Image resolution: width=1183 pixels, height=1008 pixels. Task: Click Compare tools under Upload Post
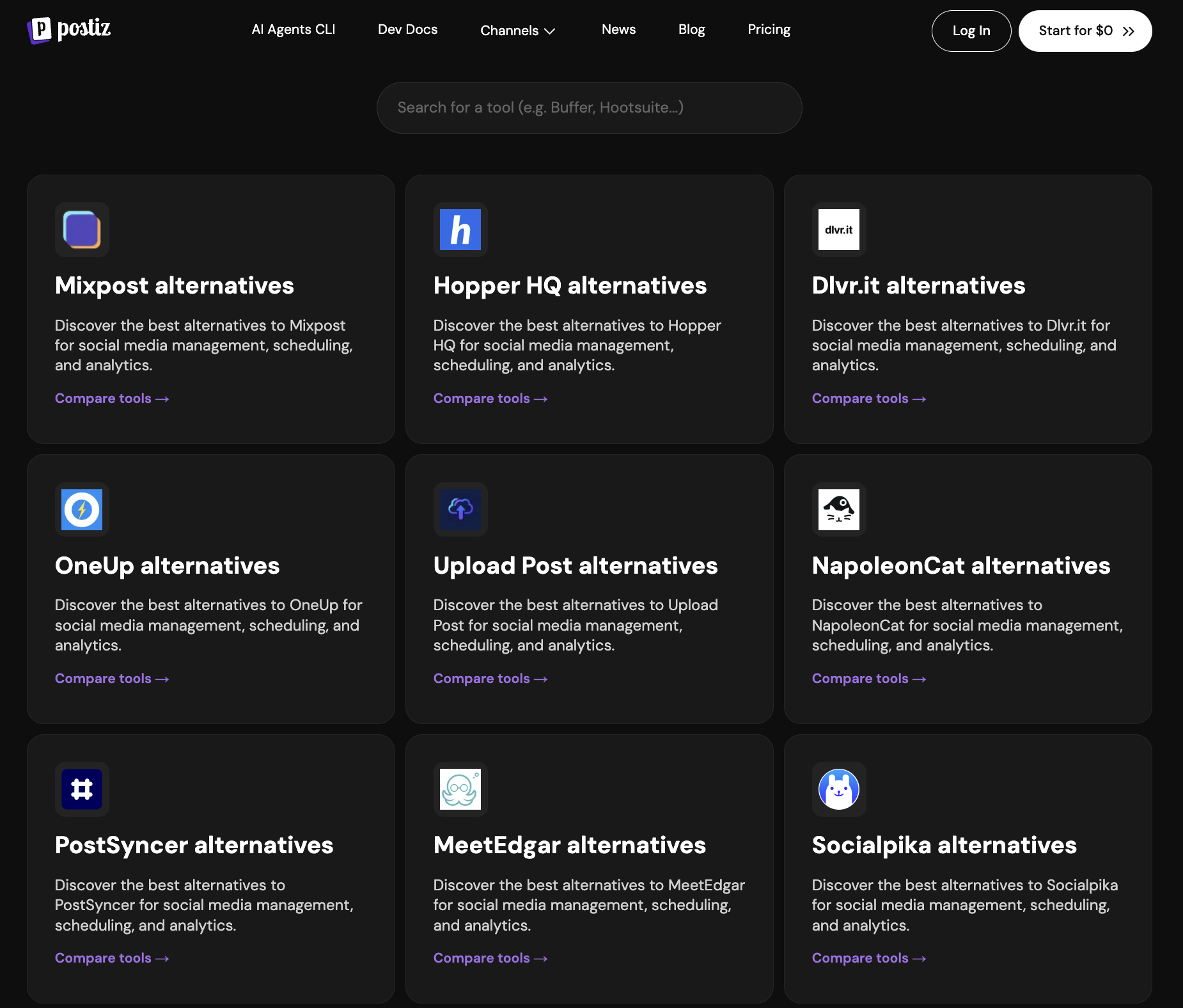[490, 679]
